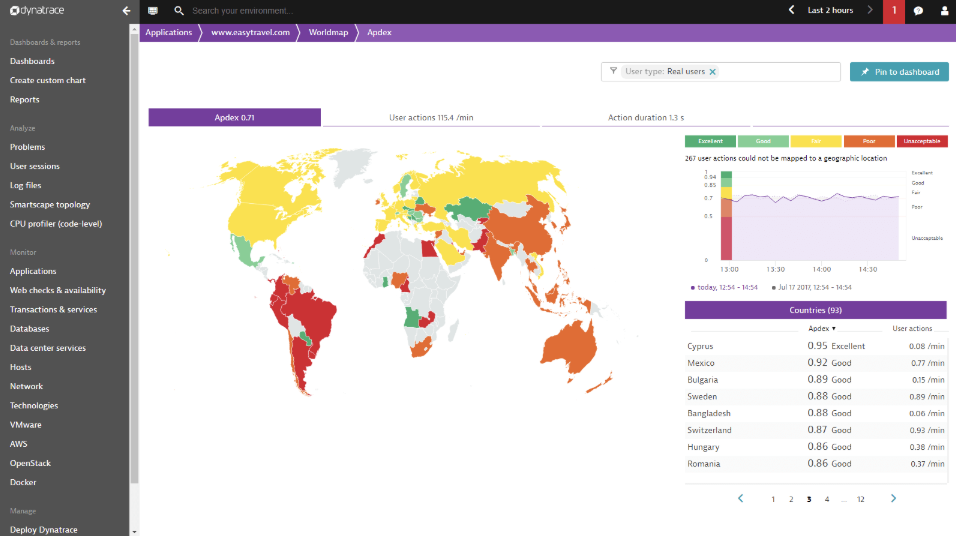956x536 pixels.
Task: Open the chat speech bubble icon
Action: (918, 11)
